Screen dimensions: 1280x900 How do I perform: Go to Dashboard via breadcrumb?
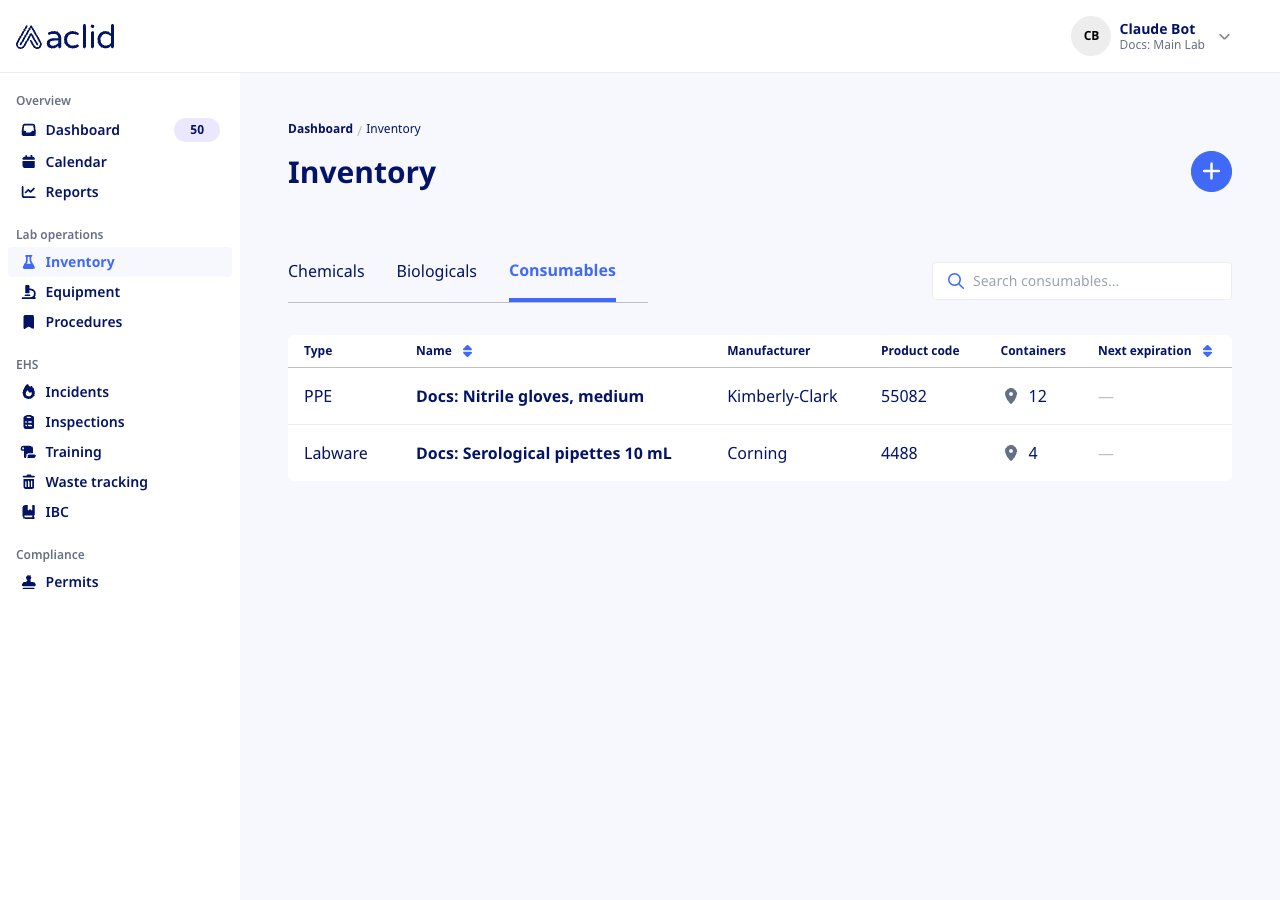tap(320, 129)
